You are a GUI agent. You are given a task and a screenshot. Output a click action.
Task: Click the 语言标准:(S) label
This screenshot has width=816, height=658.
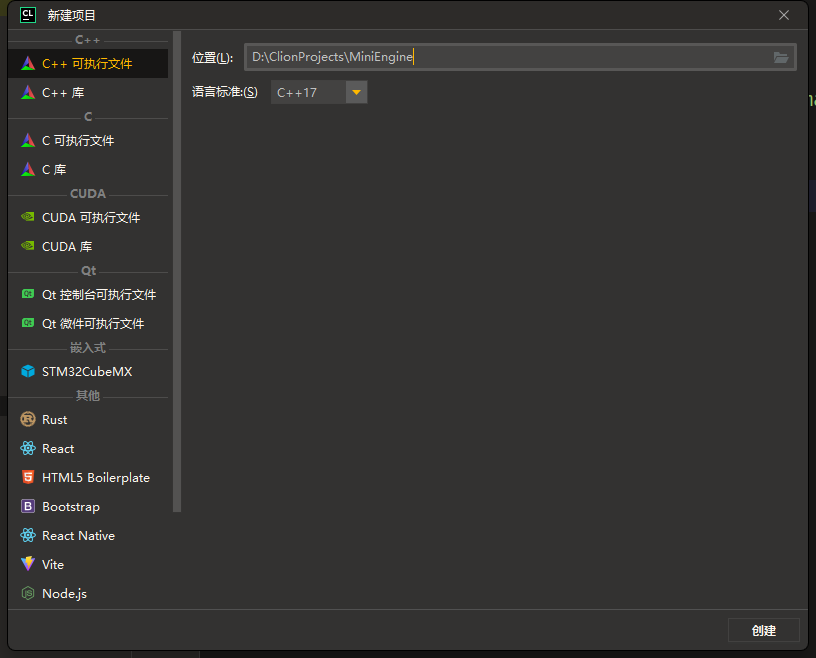click(225, 92)
